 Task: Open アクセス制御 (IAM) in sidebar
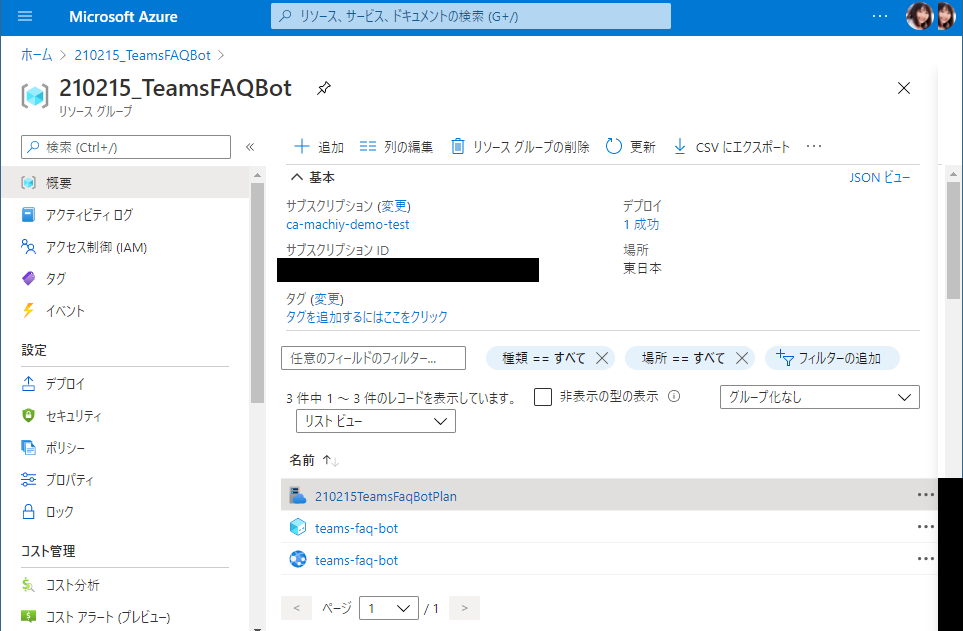(x=126, y=247)
